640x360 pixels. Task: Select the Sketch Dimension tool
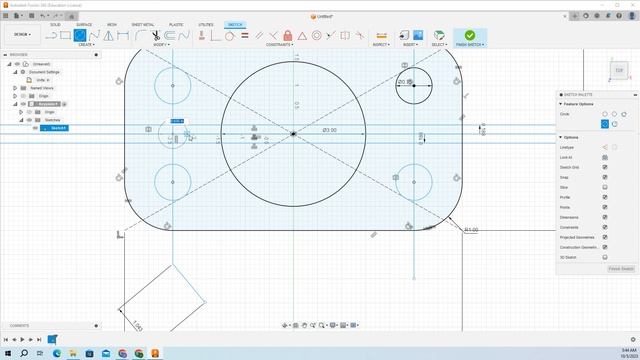point(123,36)
